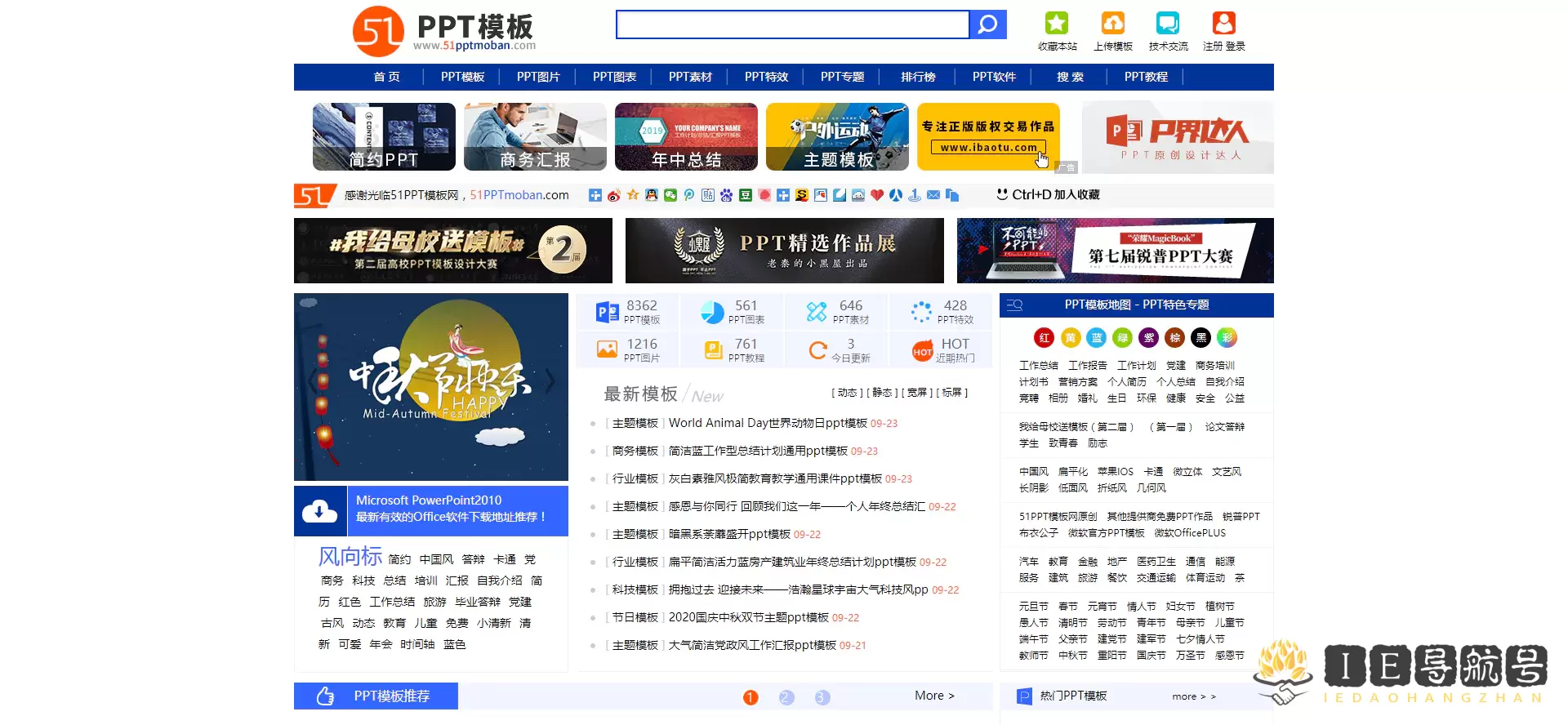Open 第七届锐普PPT大赛 banner
This screenshot has height=725, width=1568.
click(x=1115, y=251)
